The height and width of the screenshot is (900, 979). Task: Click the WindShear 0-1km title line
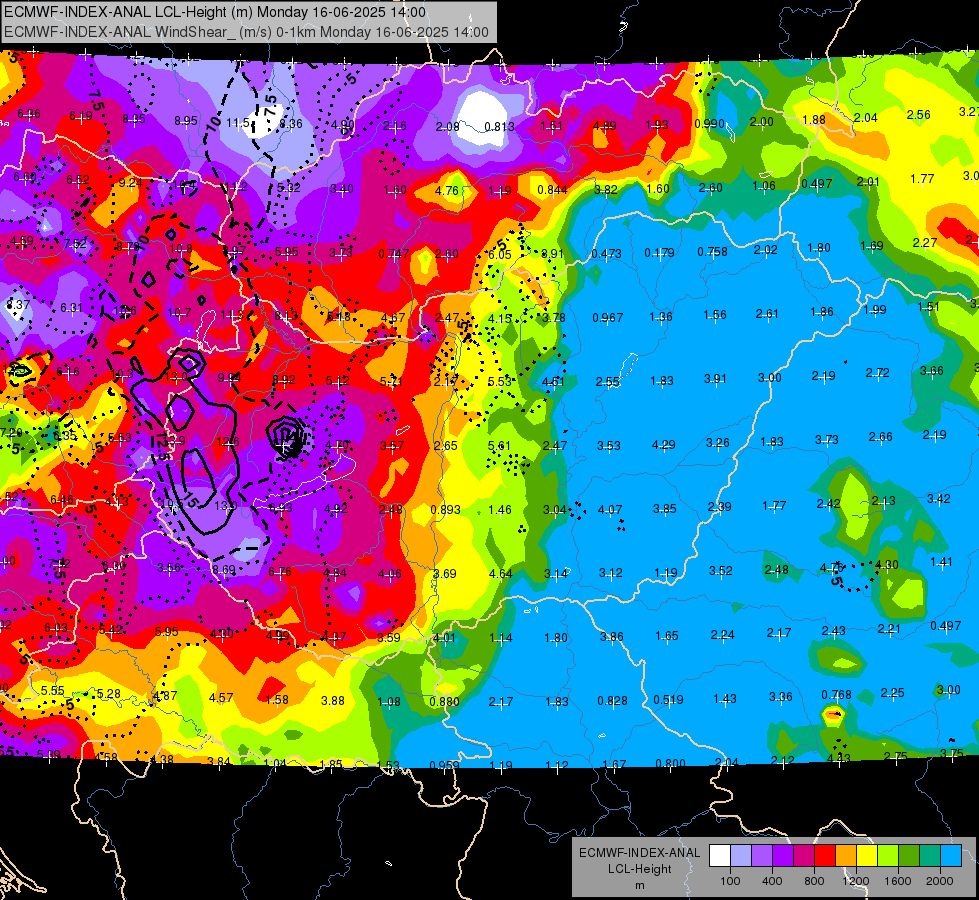point(246,32)
